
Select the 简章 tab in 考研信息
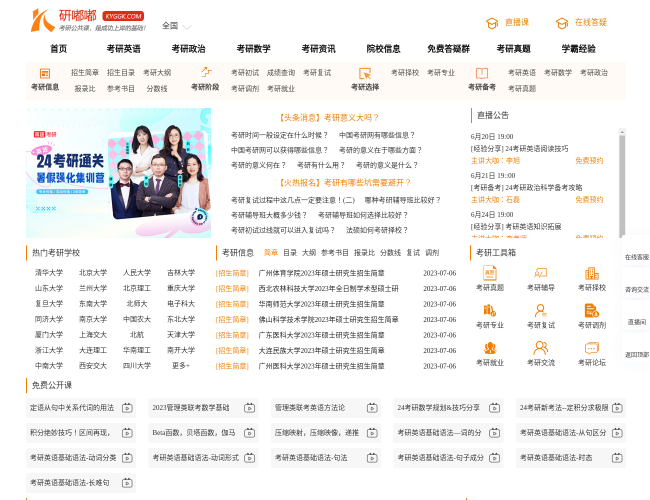coord(271,252)
